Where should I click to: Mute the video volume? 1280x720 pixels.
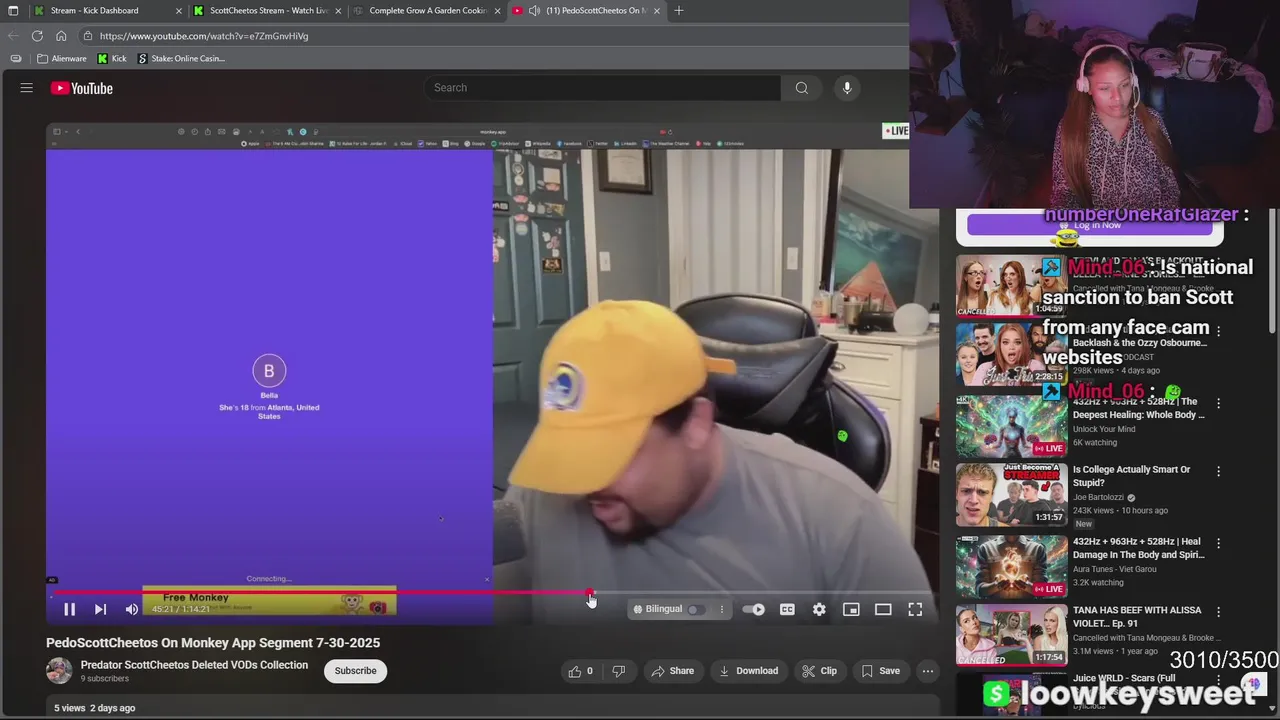click(132, 609)
